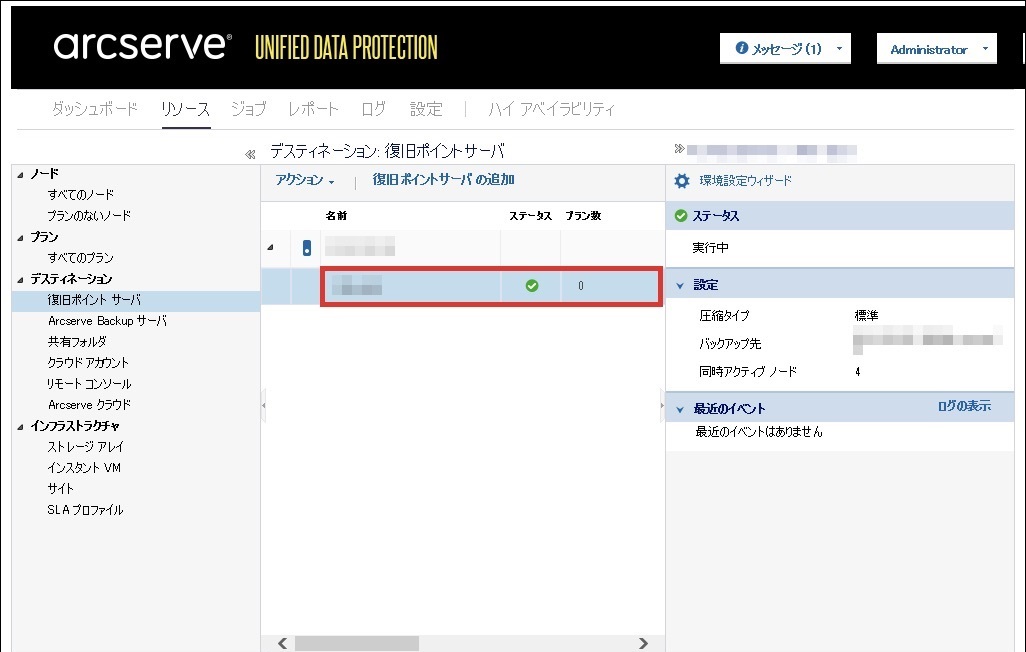
Task: Click the info icon in the メッセージ button
Action: [741, 49]
